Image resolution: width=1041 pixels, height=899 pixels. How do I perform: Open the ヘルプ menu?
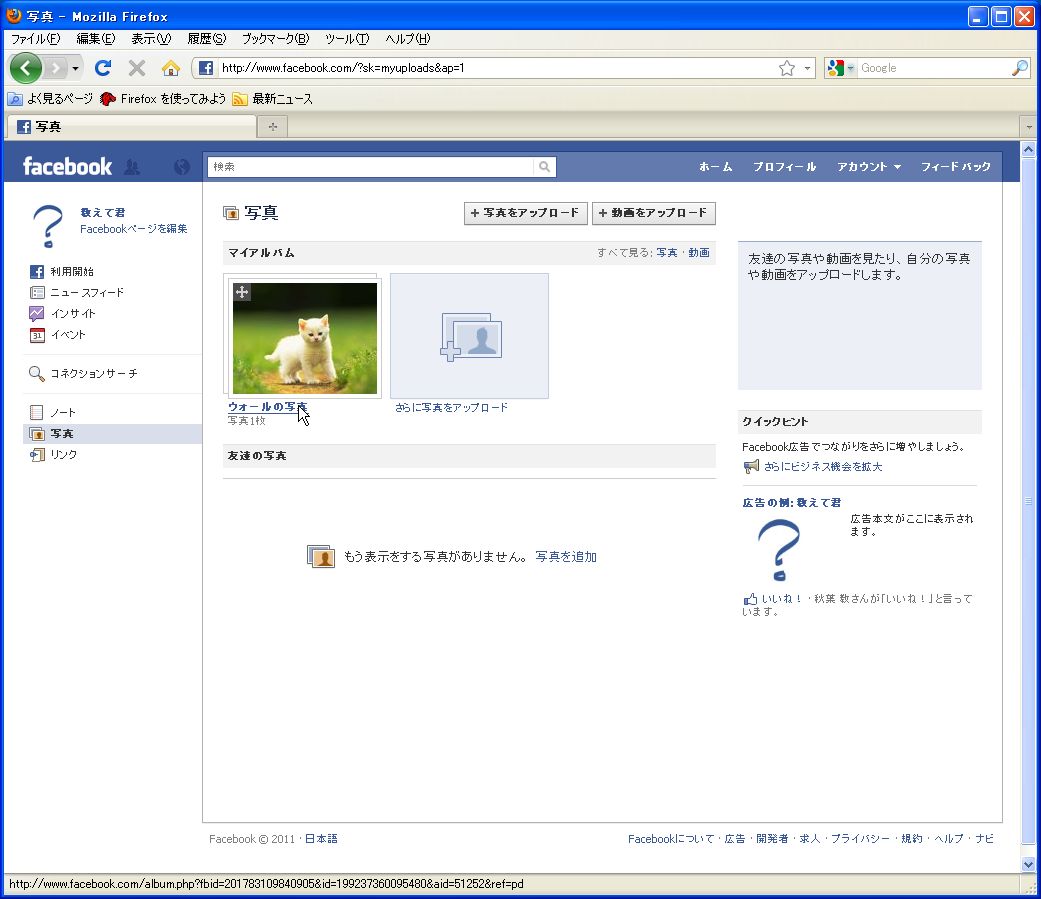tap(408, 39)
